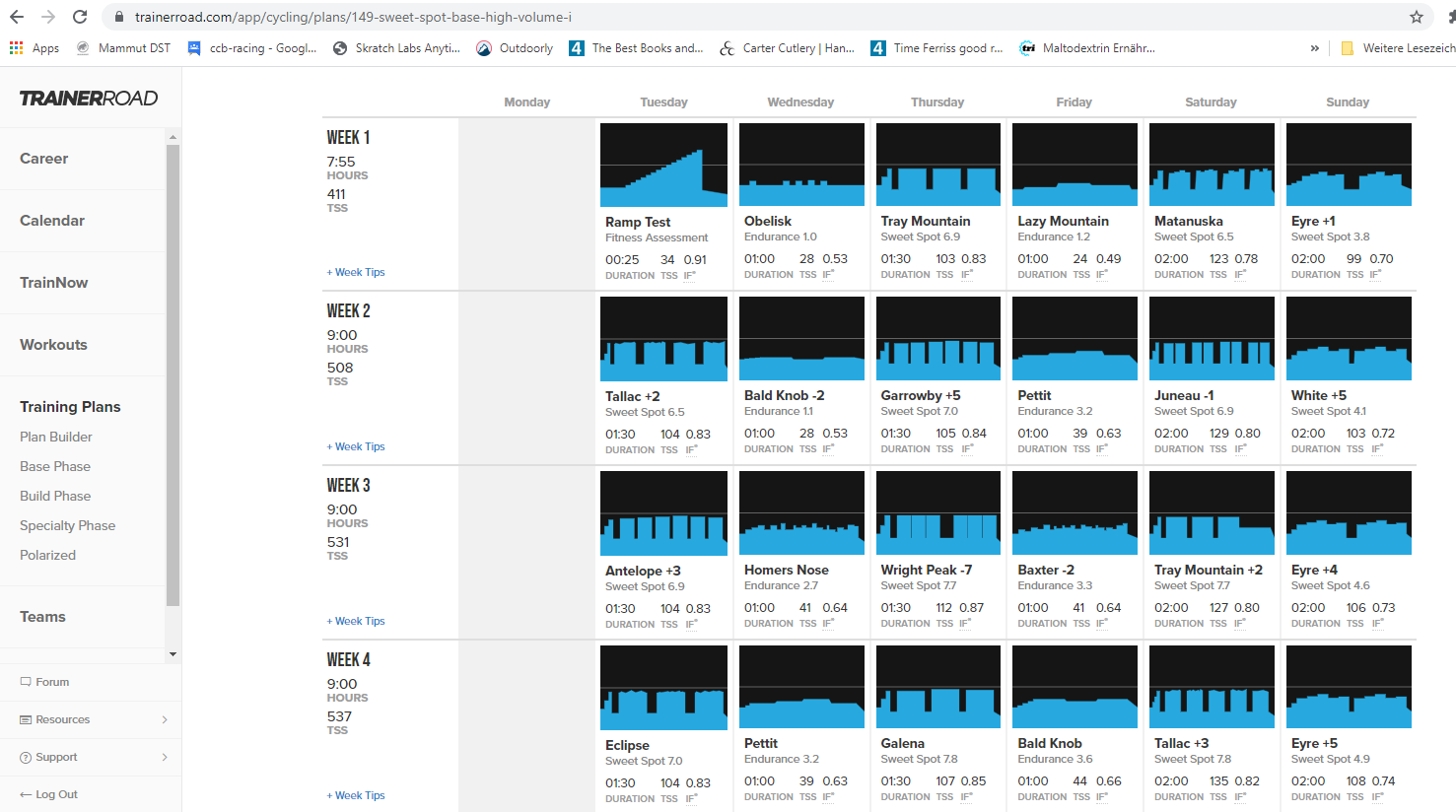
Task: Select Build Phase in sidebar
Action: coord(55,496)
